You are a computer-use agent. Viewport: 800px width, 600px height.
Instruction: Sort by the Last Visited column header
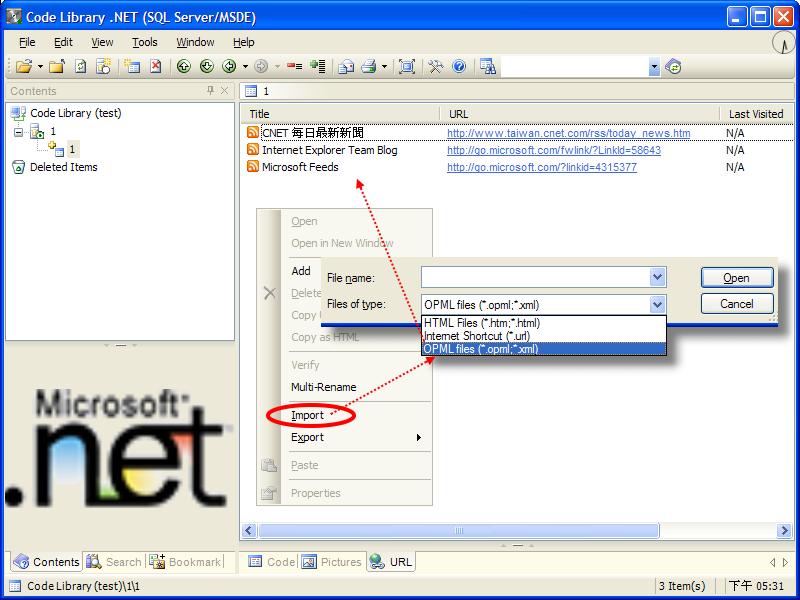tap(756, 114)
